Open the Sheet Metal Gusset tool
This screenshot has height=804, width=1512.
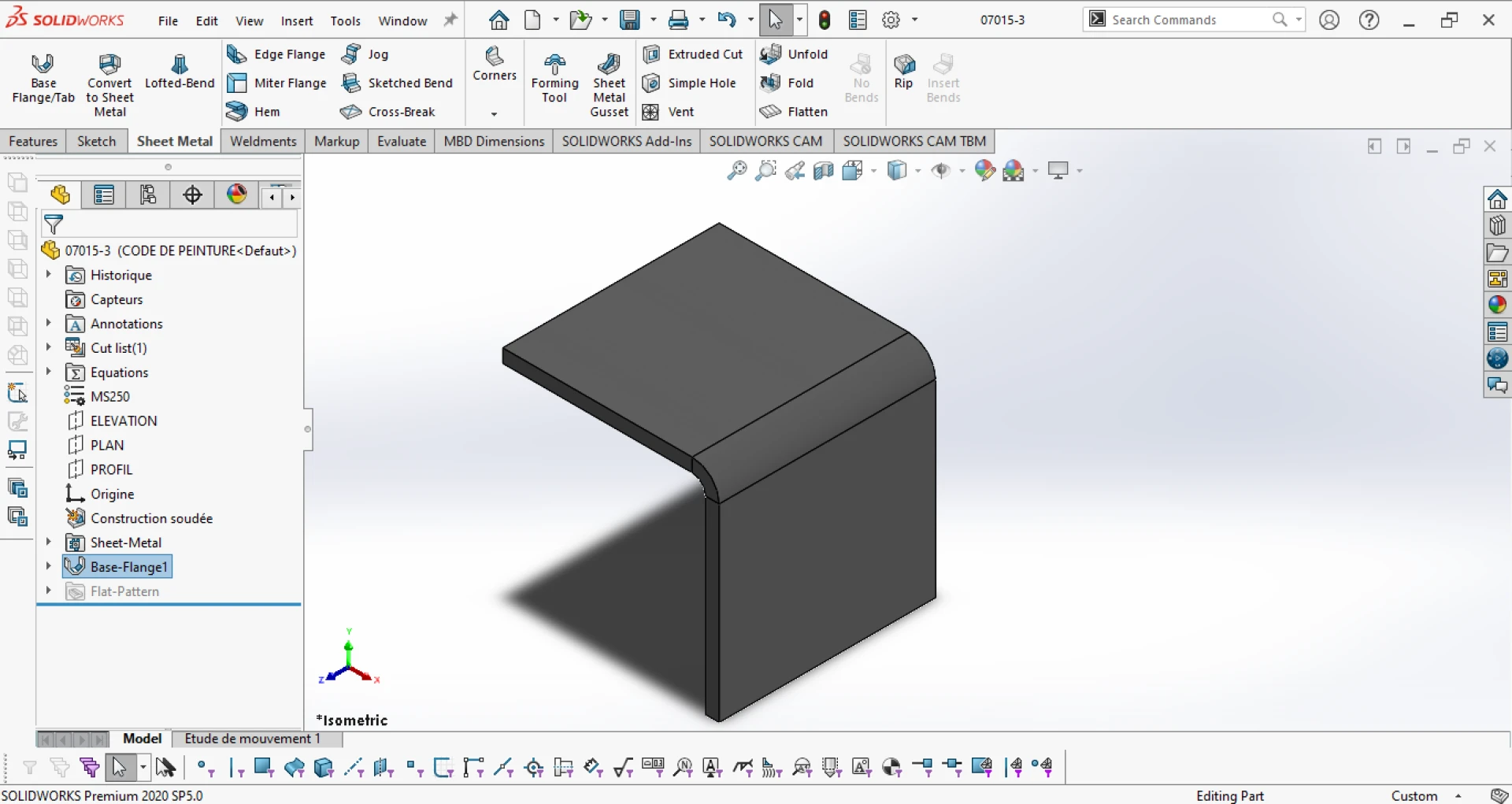[609, 83]
